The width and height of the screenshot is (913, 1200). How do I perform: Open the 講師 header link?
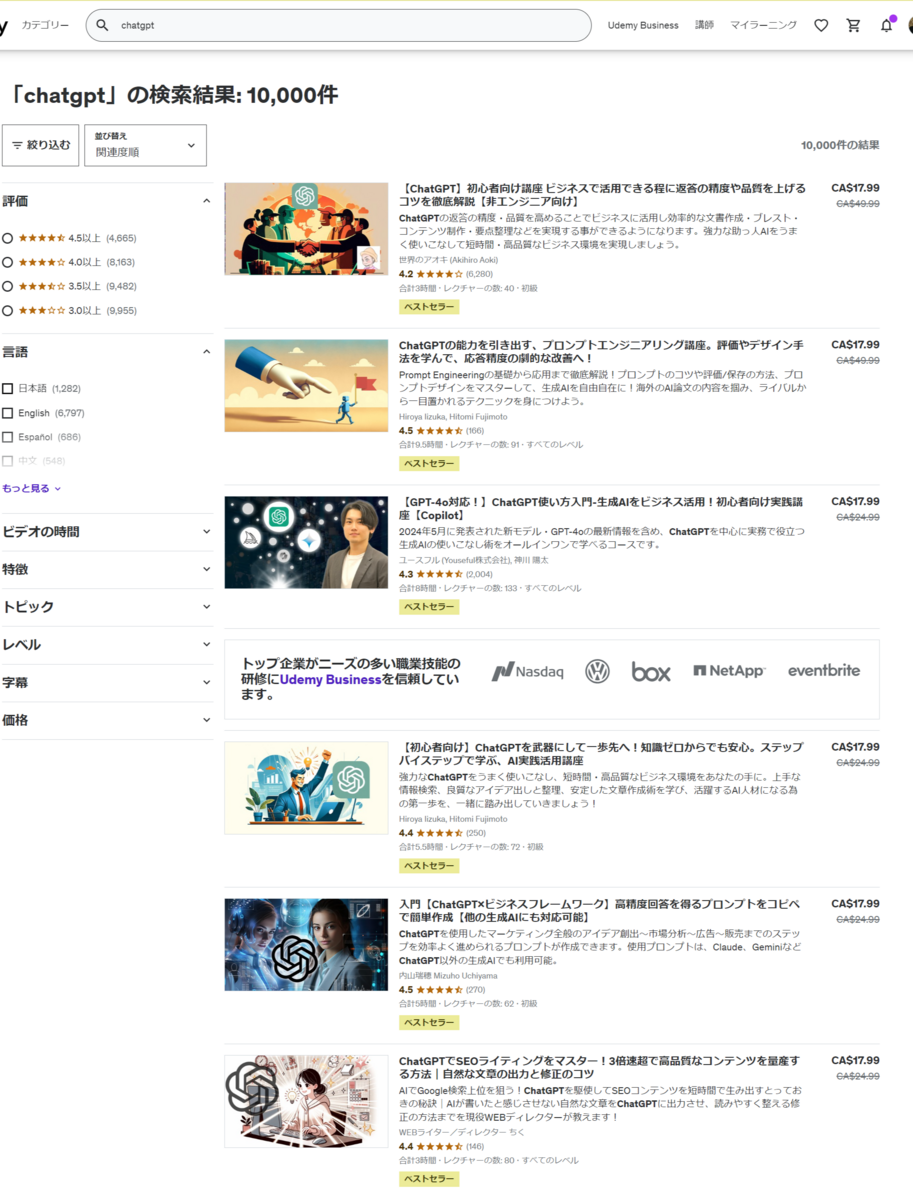tap(704, 25)
